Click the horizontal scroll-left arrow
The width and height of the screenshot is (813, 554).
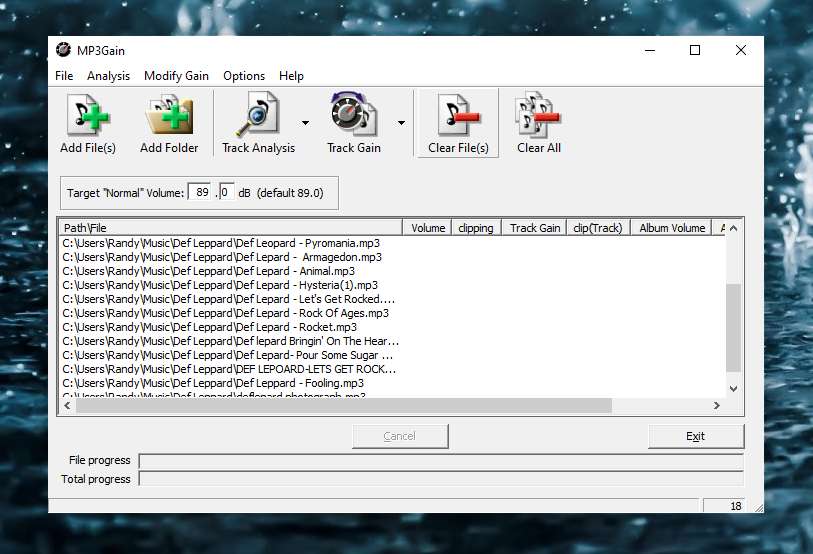(67, 406)
